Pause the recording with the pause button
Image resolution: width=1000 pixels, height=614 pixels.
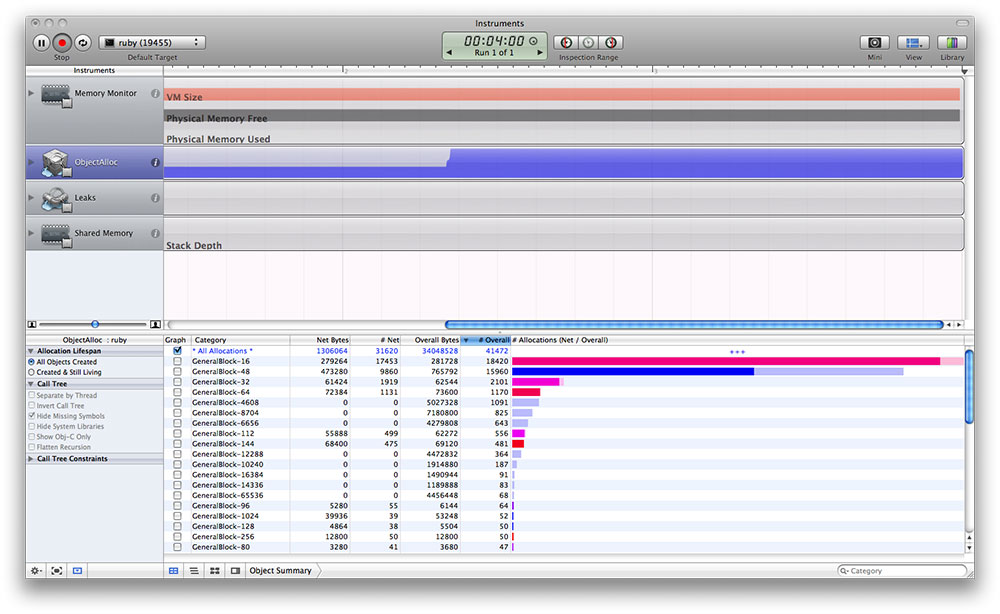point(41,43)
